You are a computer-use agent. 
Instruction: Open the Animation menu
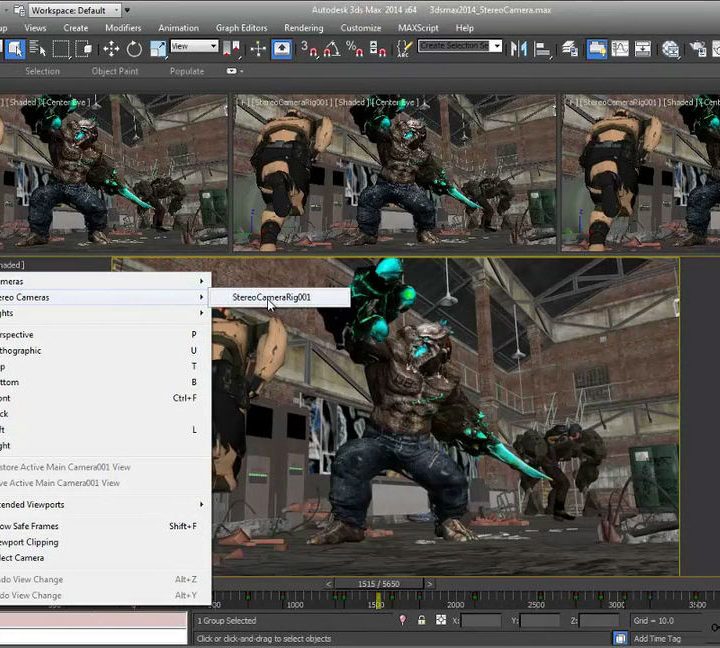pos(179,28)
